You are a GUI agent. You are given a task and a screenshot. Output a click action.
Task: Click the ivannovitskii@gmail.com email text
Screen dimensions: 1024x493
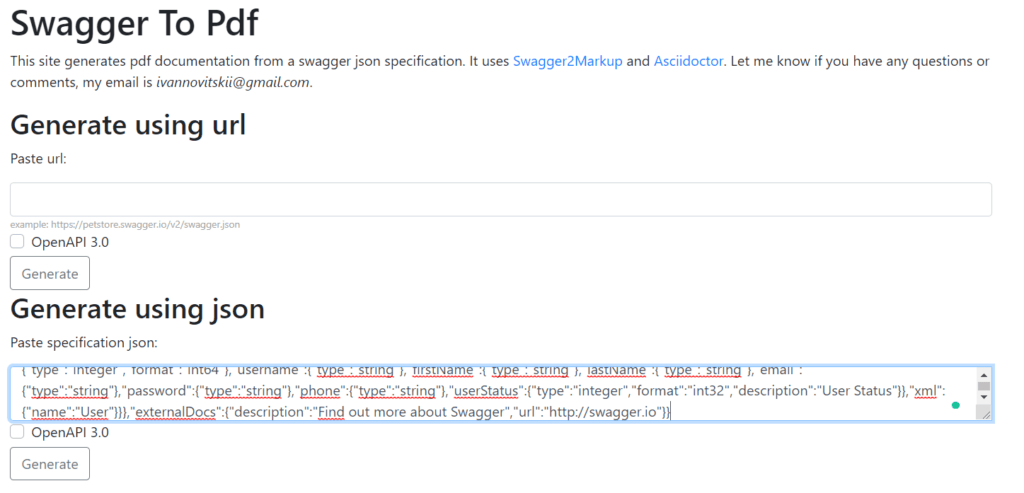tap(232, 83)
